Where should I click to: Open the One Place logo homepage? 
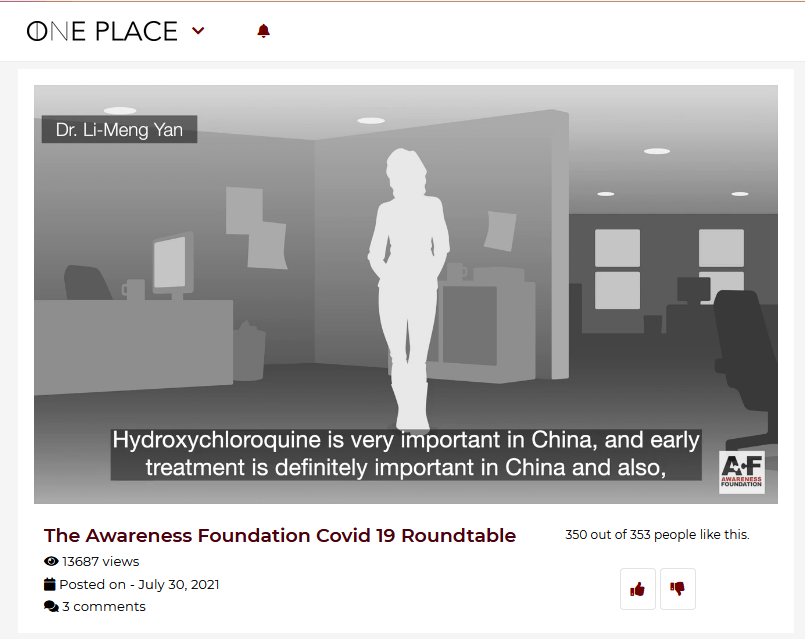pos(102,31)
